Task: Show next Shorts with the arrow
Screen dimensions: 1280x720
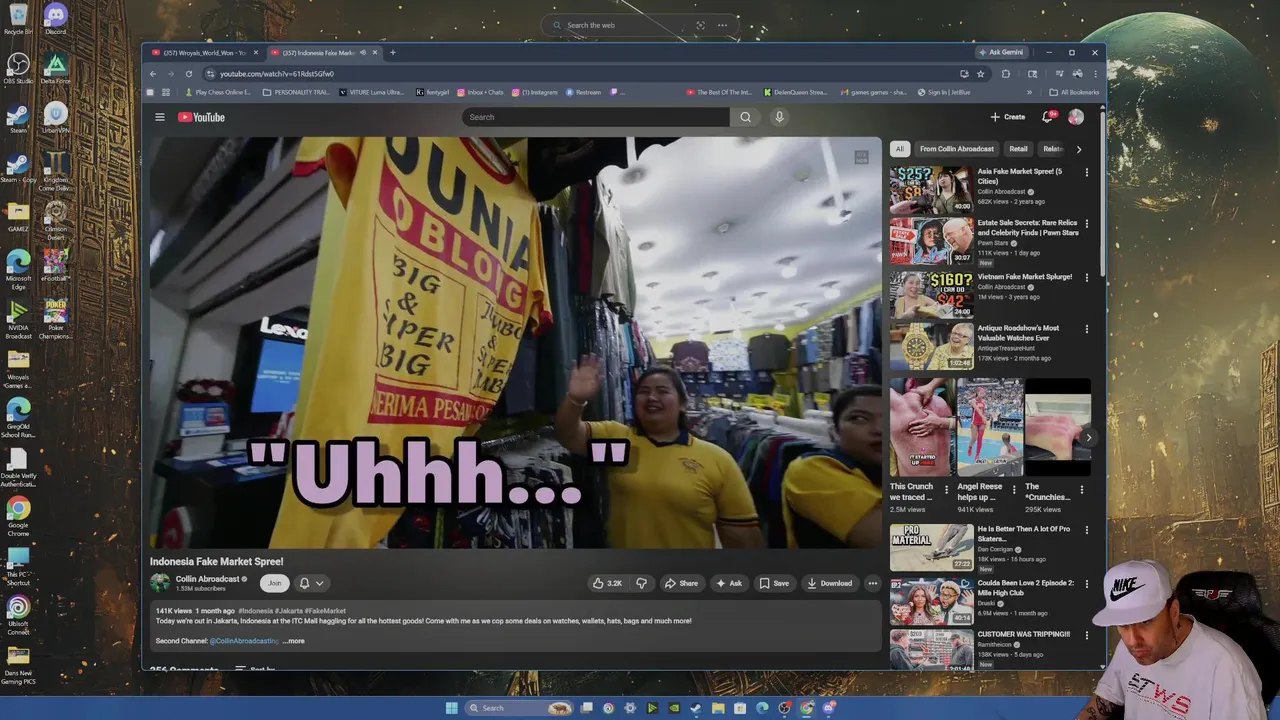Action: [x=1088, y=437]
